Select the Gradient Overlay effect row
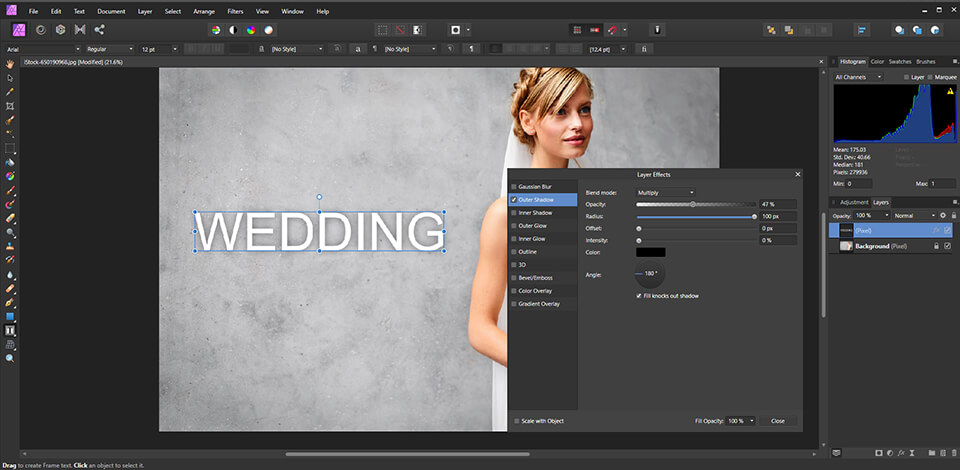The width and height of the screenshot is (960, 470). (543, 304)
